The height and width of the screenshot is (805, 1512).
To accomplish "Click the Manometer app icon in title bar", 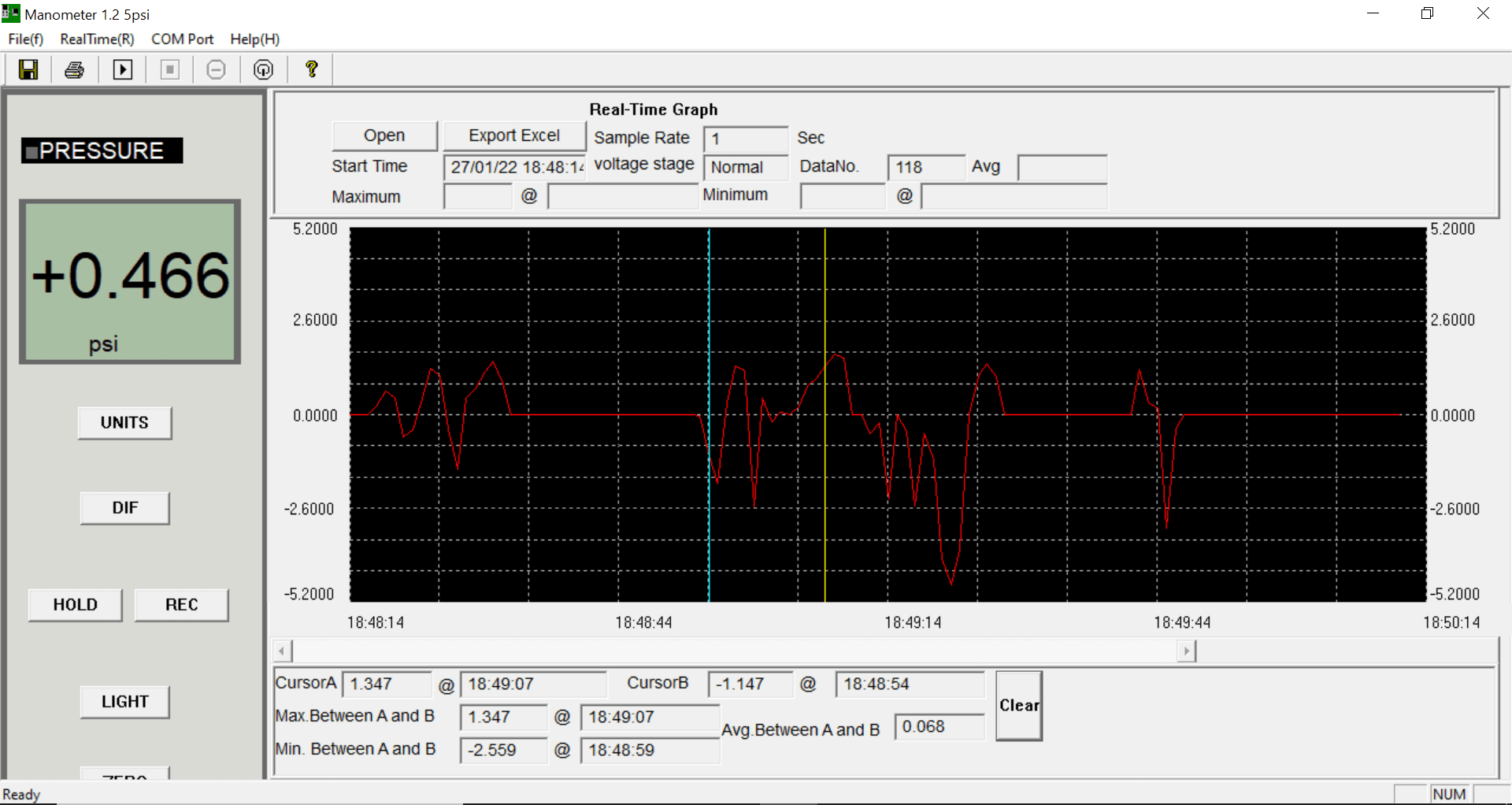I will click(x=11, y=13).
